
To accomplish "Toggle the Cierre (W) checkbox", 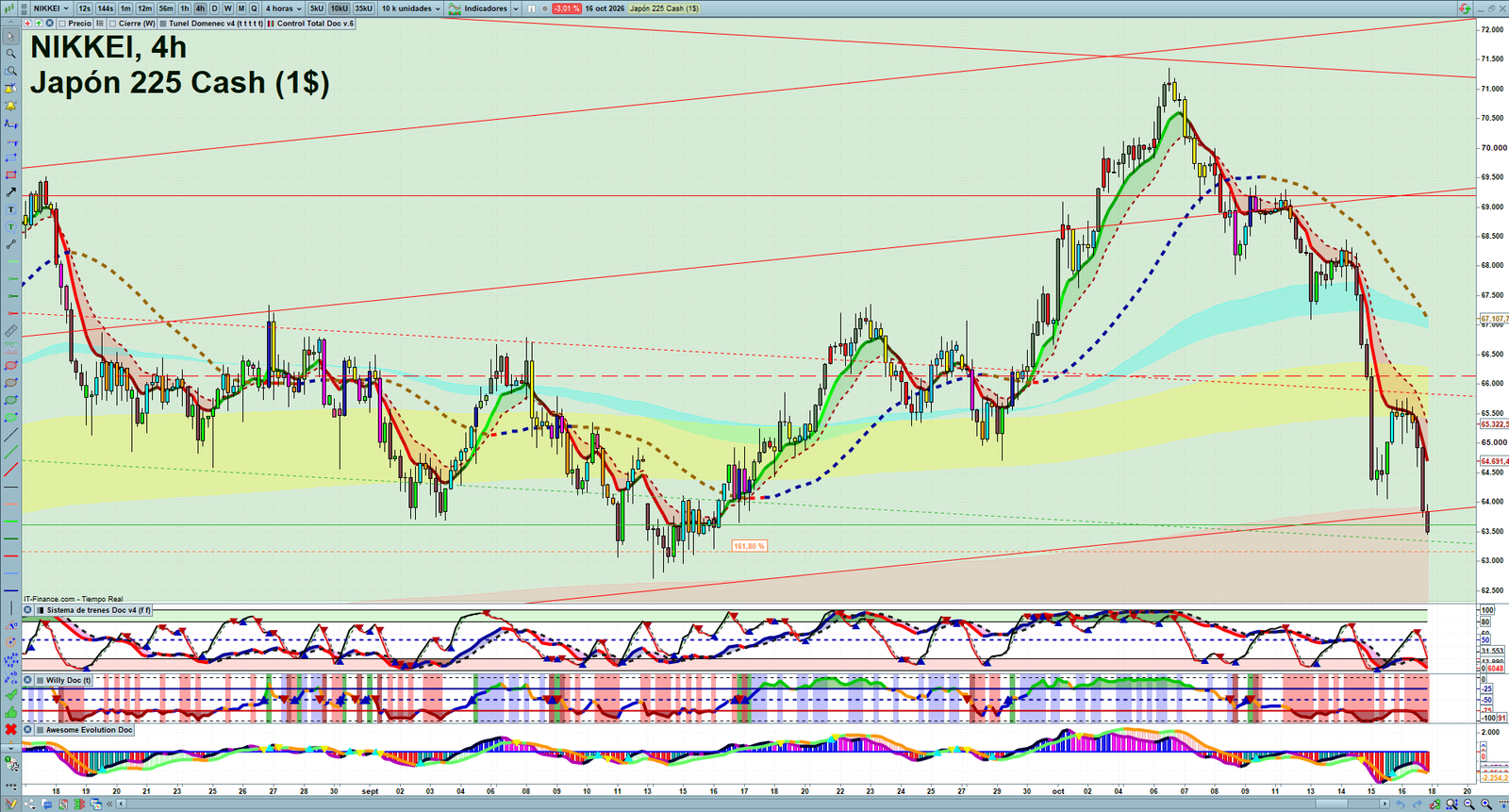I will click(112, 23).
